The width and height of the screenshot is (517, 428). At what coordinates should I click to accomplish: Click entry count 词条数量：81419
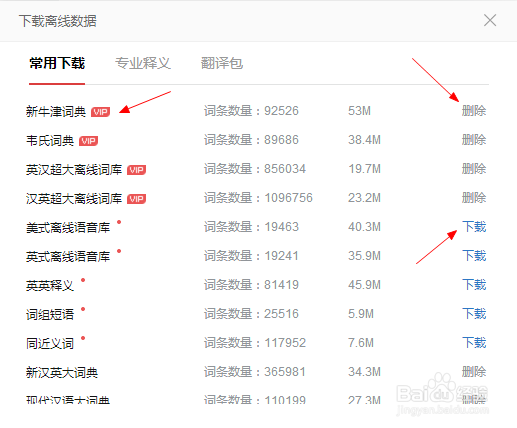251,285
